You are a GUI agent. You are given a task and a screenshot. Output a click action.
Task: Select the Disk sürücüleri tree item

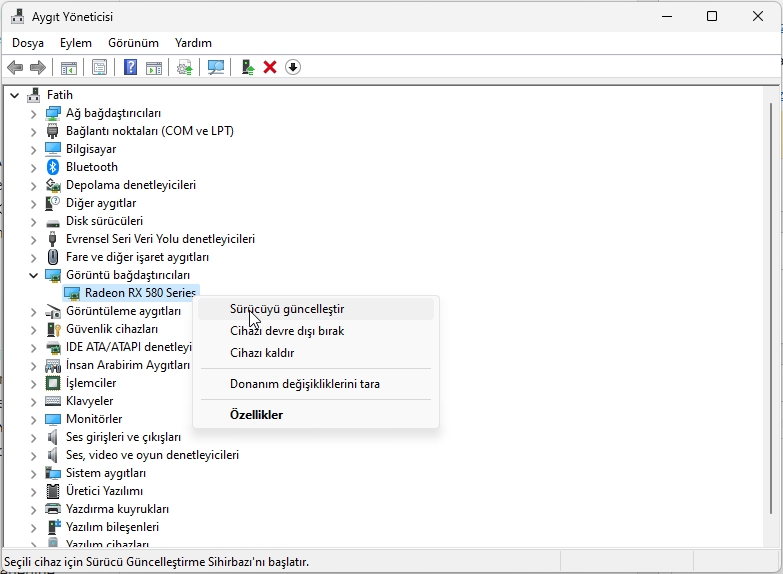104,221
